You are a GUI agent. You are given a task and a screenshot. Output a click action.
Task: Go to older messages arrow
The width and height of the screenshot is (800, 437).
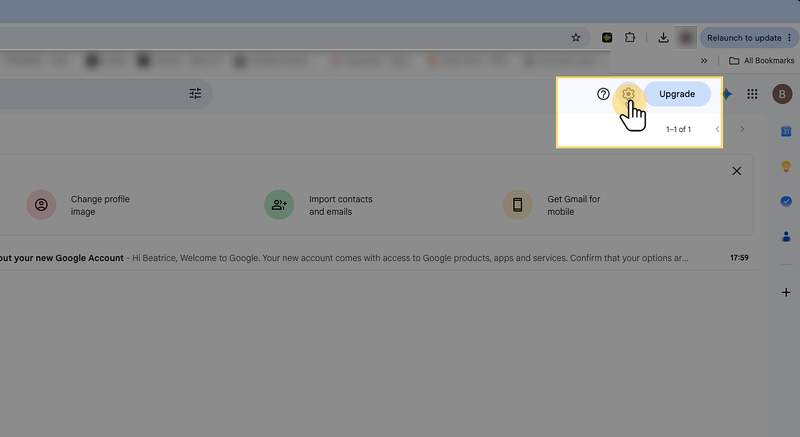click(742, 129)
